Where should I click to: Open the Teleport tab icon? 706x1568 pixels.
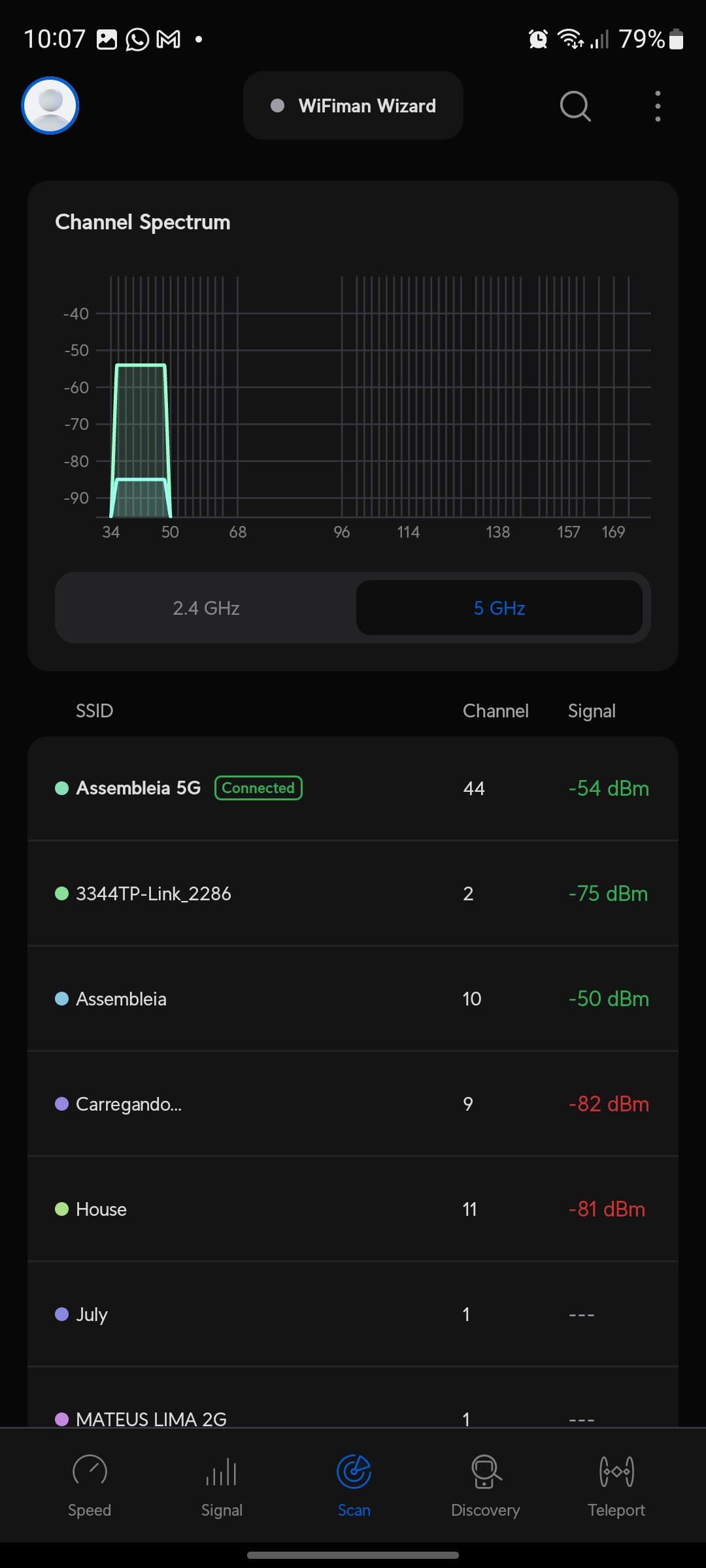(616, 1471)
